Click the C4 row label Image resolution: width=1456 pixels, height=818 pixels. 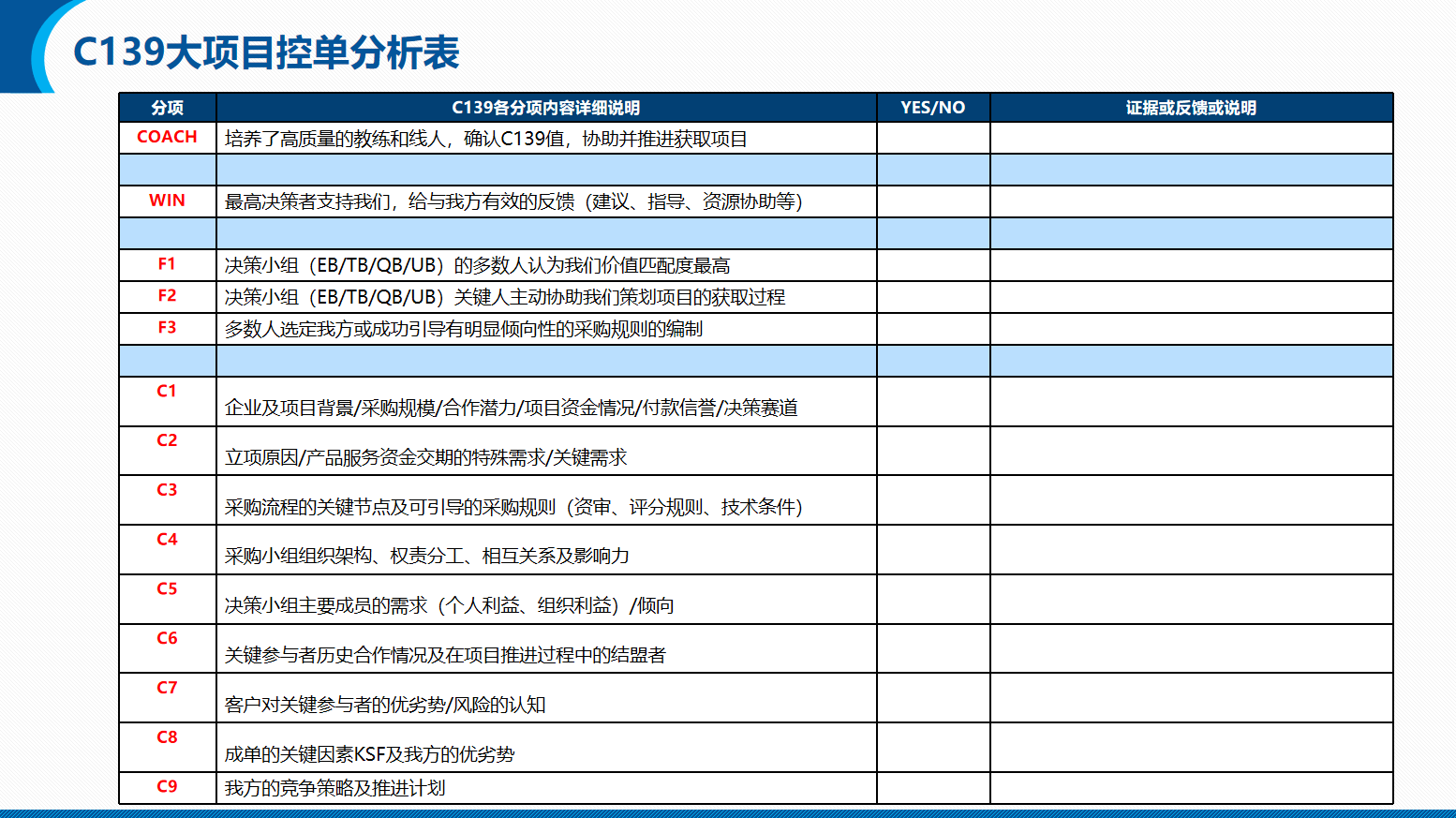coord(168,540)
